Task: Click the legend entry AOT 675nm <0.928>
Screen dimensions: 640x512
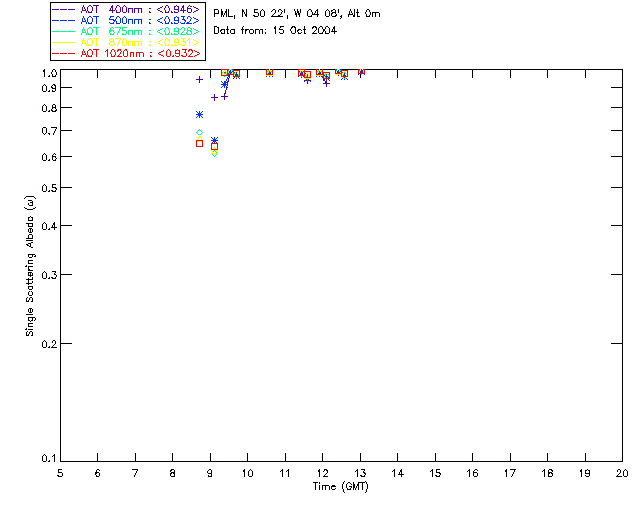Action: click(126, 31)
